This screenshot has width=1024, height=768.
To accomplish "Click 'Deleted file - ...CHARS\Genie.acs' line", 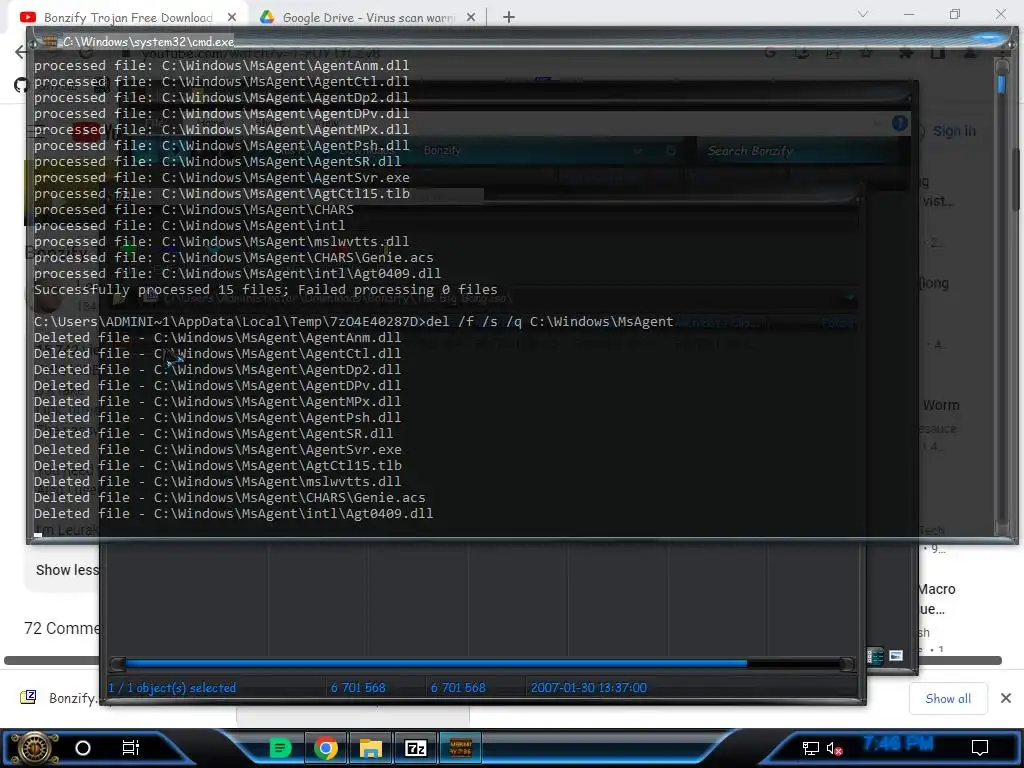I will click(230, 498).
